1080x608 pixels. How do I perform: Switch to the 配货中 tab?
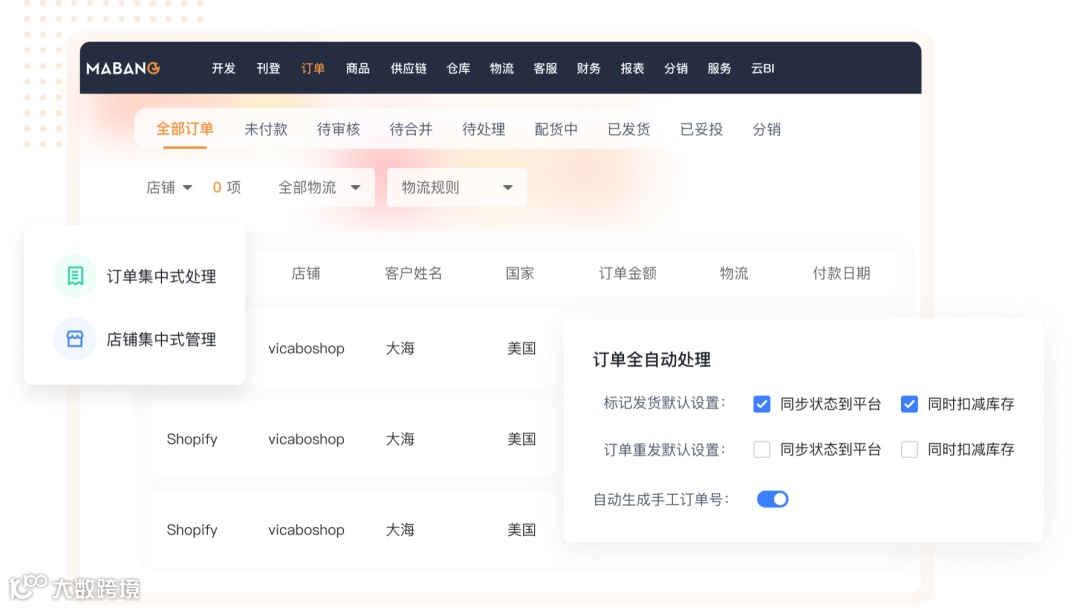pos(556,129)
